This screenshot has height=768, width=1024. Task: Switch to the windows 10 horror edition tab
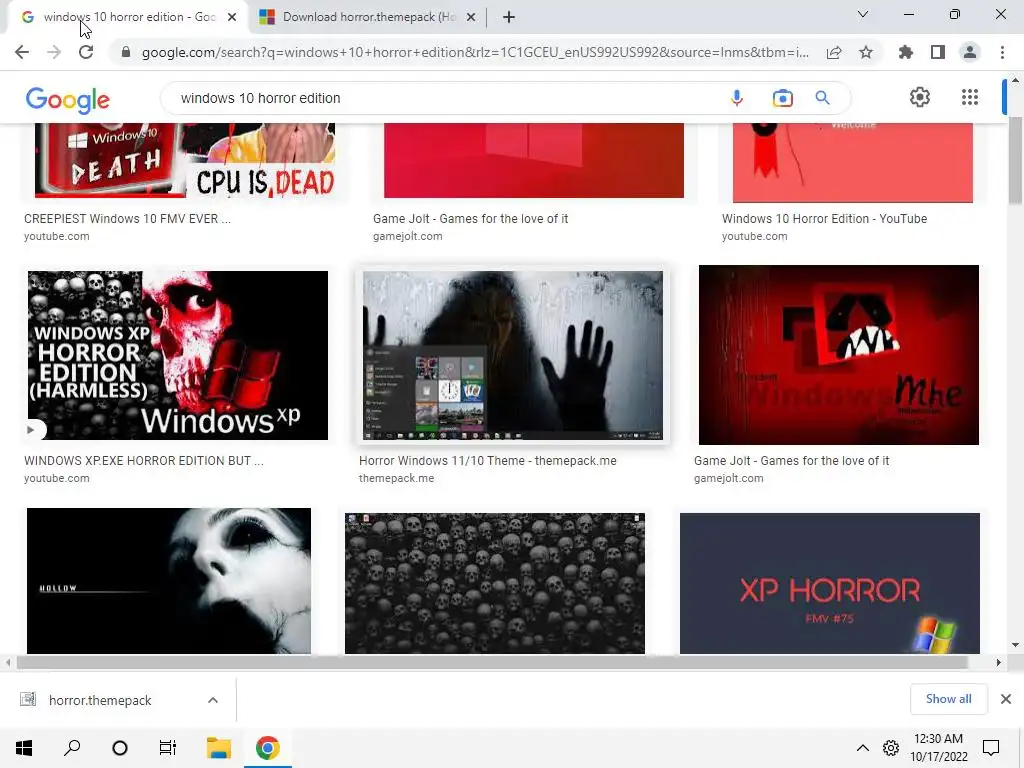coord(127,17)
